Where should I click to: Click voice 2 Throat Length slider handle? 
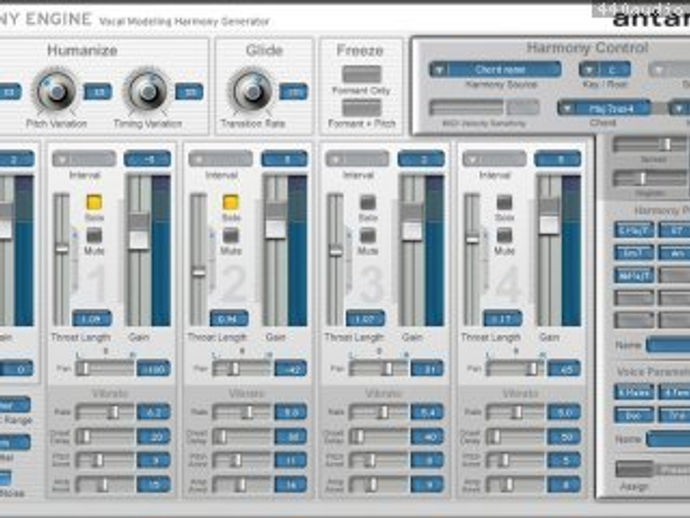(199, 272)
